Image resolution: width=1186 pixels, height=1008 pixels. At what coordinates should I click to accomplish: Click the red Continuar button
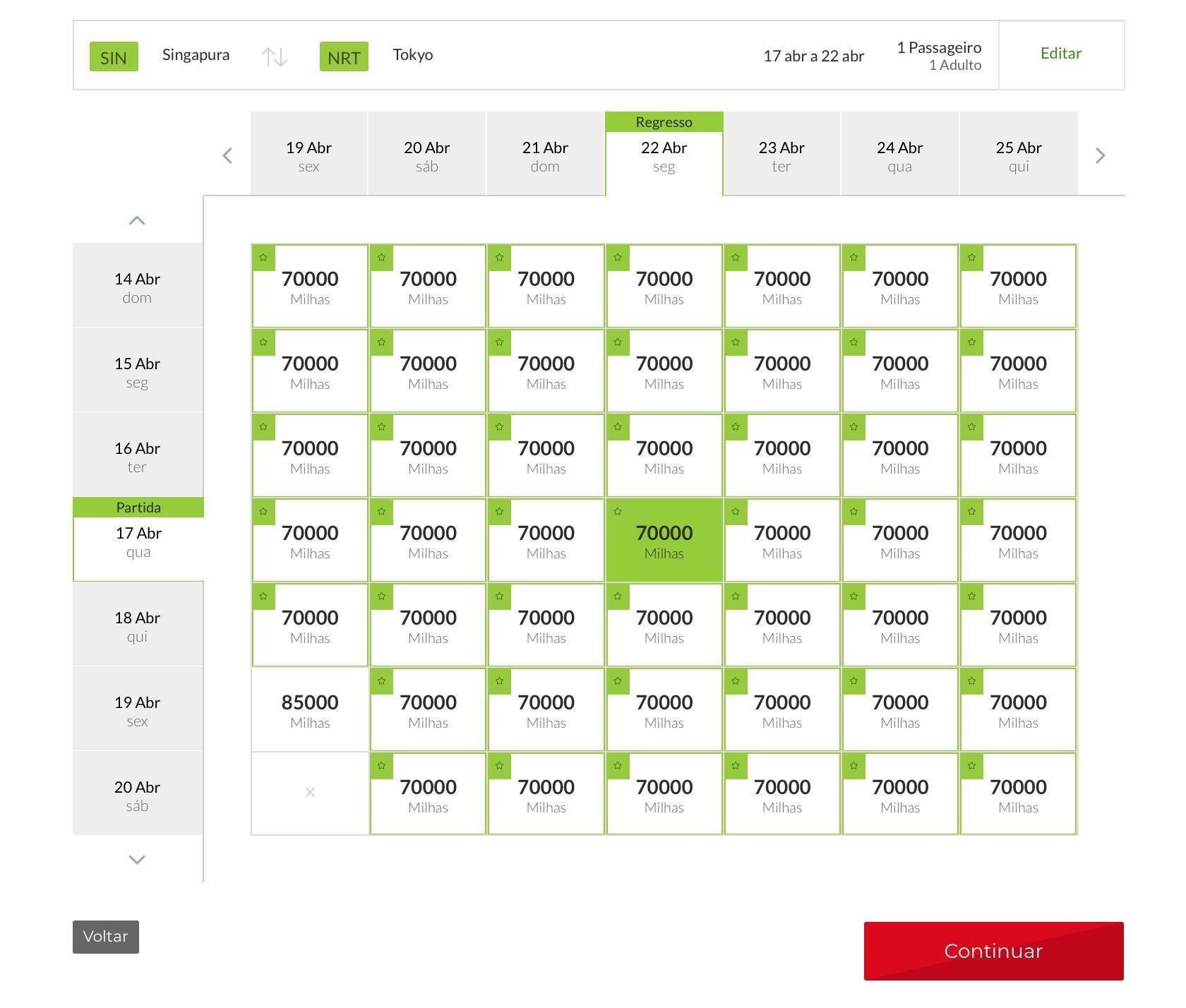pos(993,951)
